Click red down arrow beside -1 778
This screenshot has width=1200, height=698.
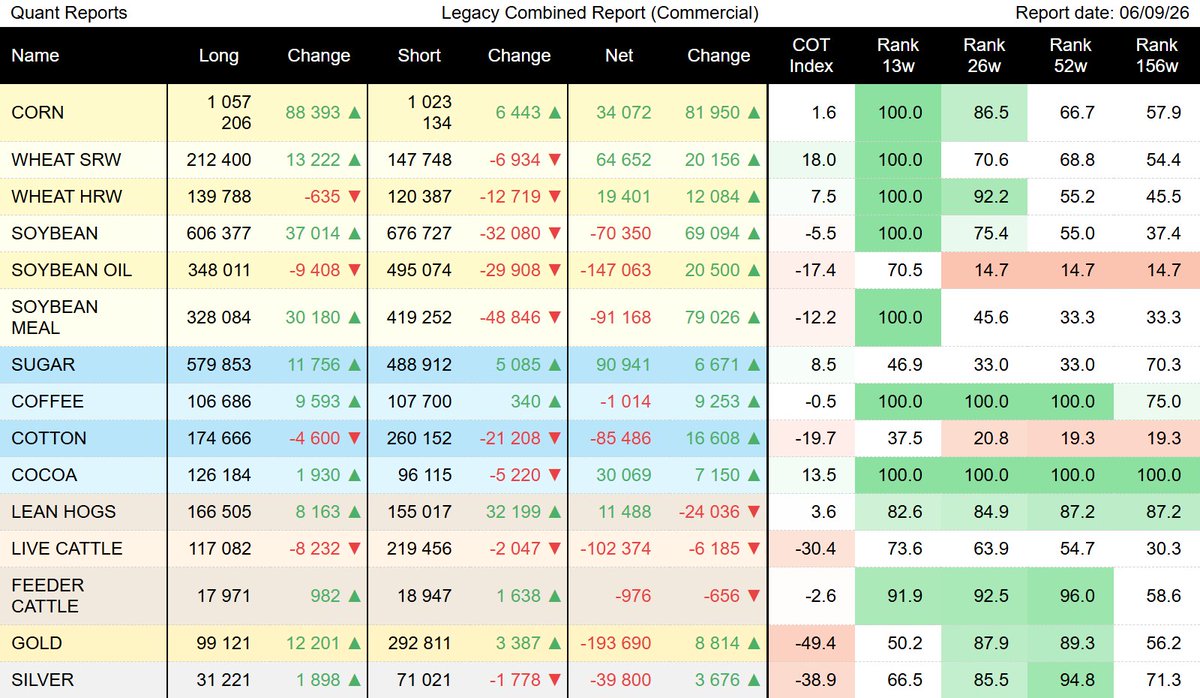pyautogui.click(x=553, y=680)
